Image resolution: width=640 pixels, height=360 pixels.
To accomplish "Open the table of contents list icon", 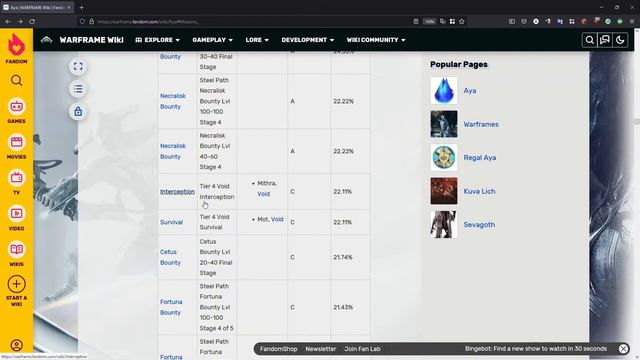I will 78,89.
